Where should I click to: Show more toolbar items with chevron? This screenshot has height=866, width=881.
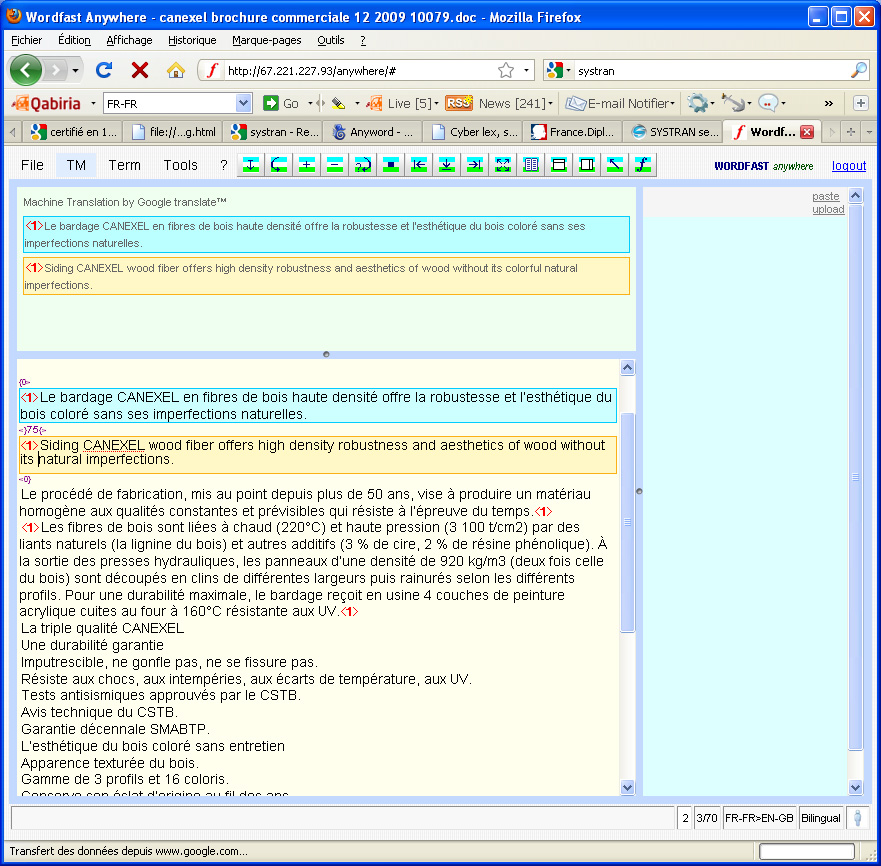[x=829, y=103]
